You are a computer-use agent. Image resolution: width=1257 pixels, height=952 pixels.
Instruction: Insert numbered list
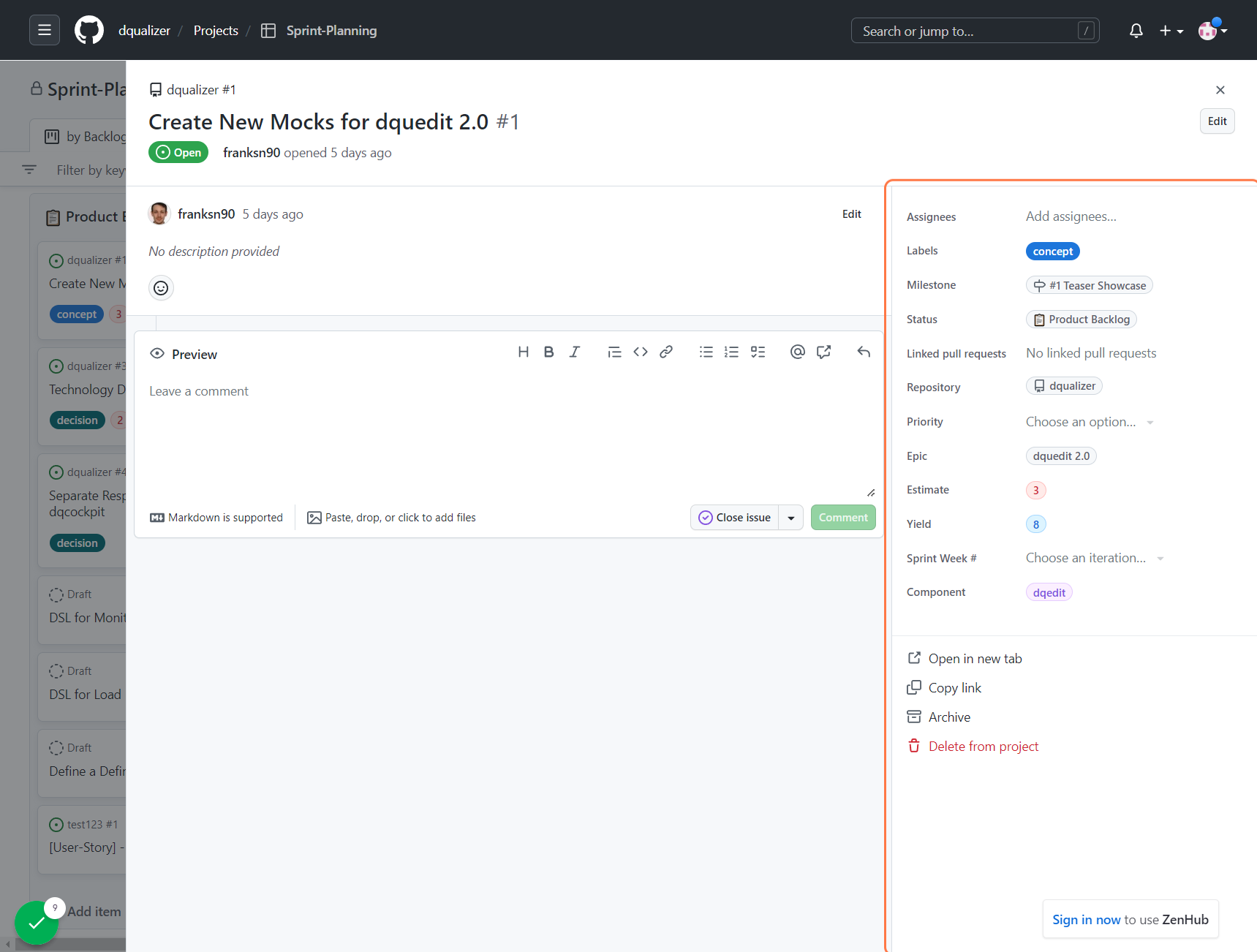tap(731, 352)
